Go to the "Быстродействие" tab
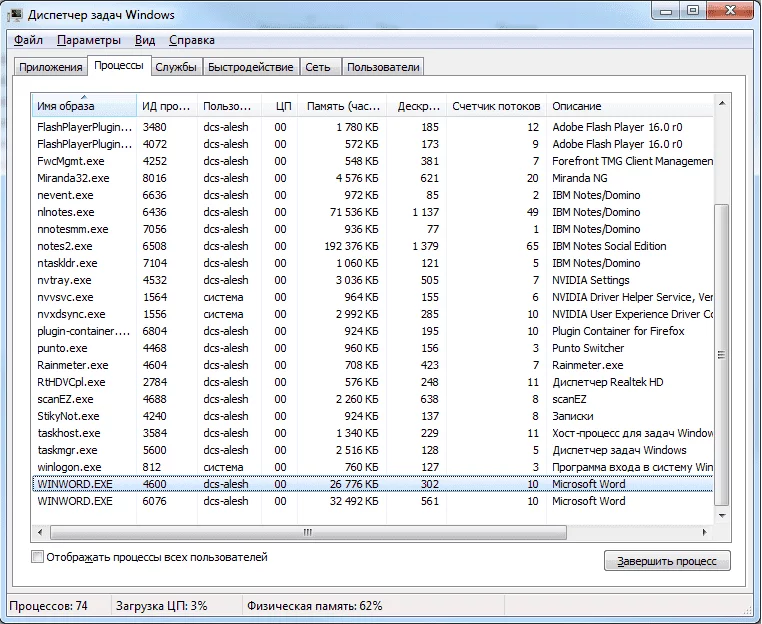The image size is (762, 624). click(253, 67)
